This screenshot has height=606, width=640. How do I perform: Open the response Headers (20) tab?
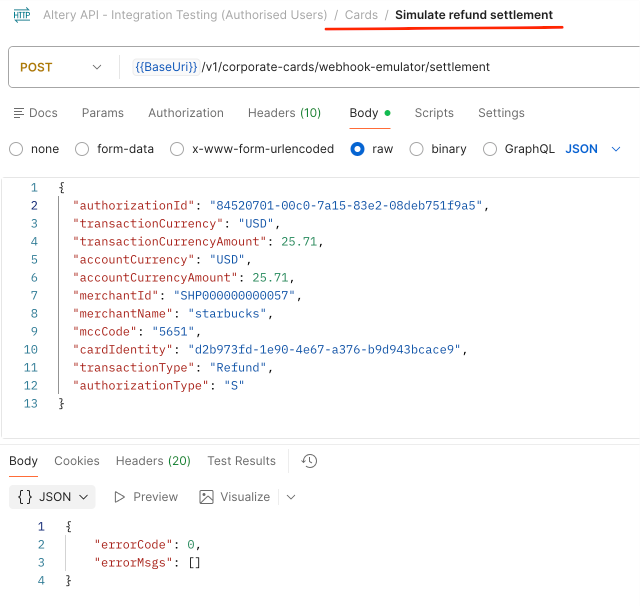153,461
